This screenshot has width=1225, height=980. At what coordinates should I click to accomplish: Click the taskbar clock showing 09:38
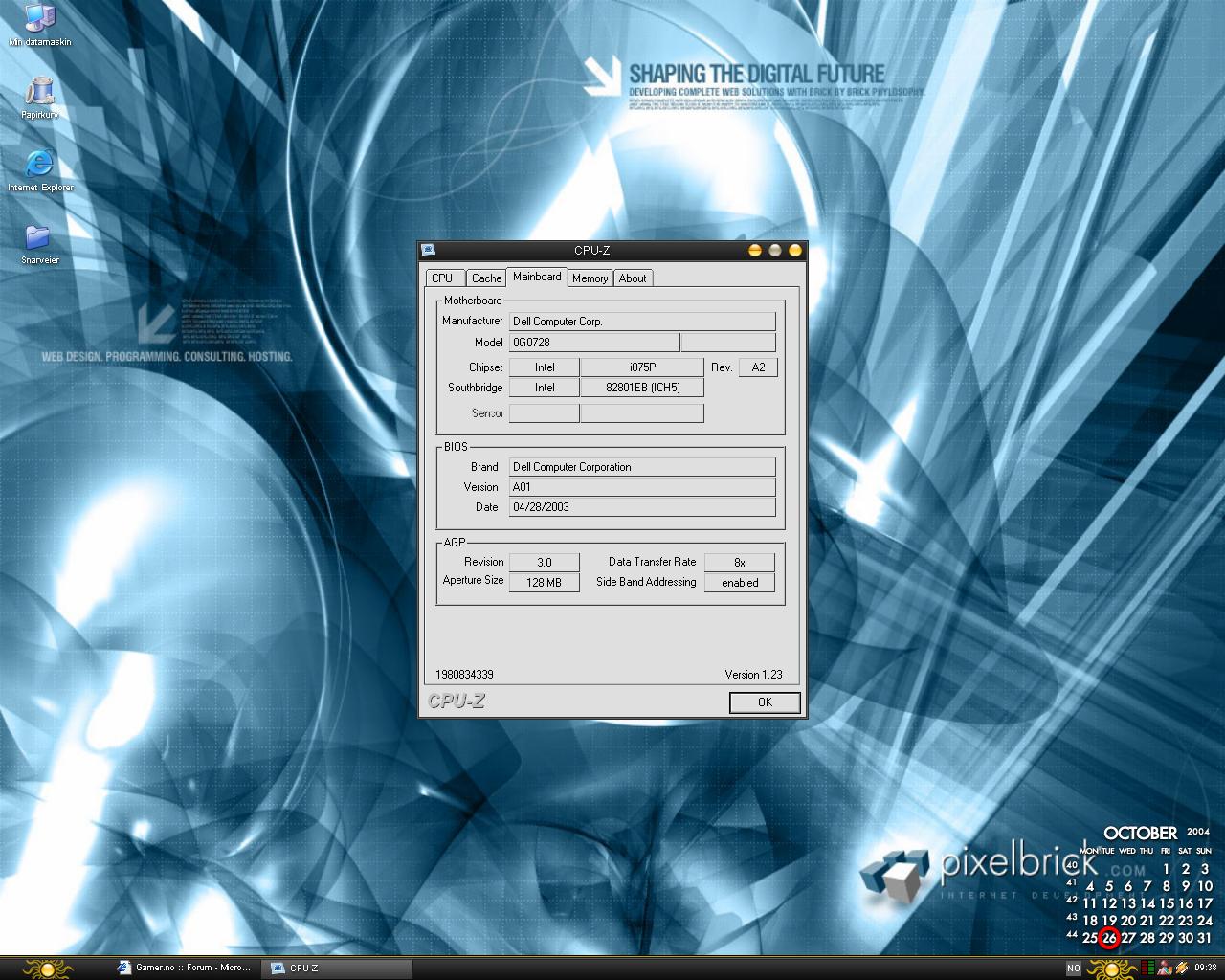[x=1206, y=968]
